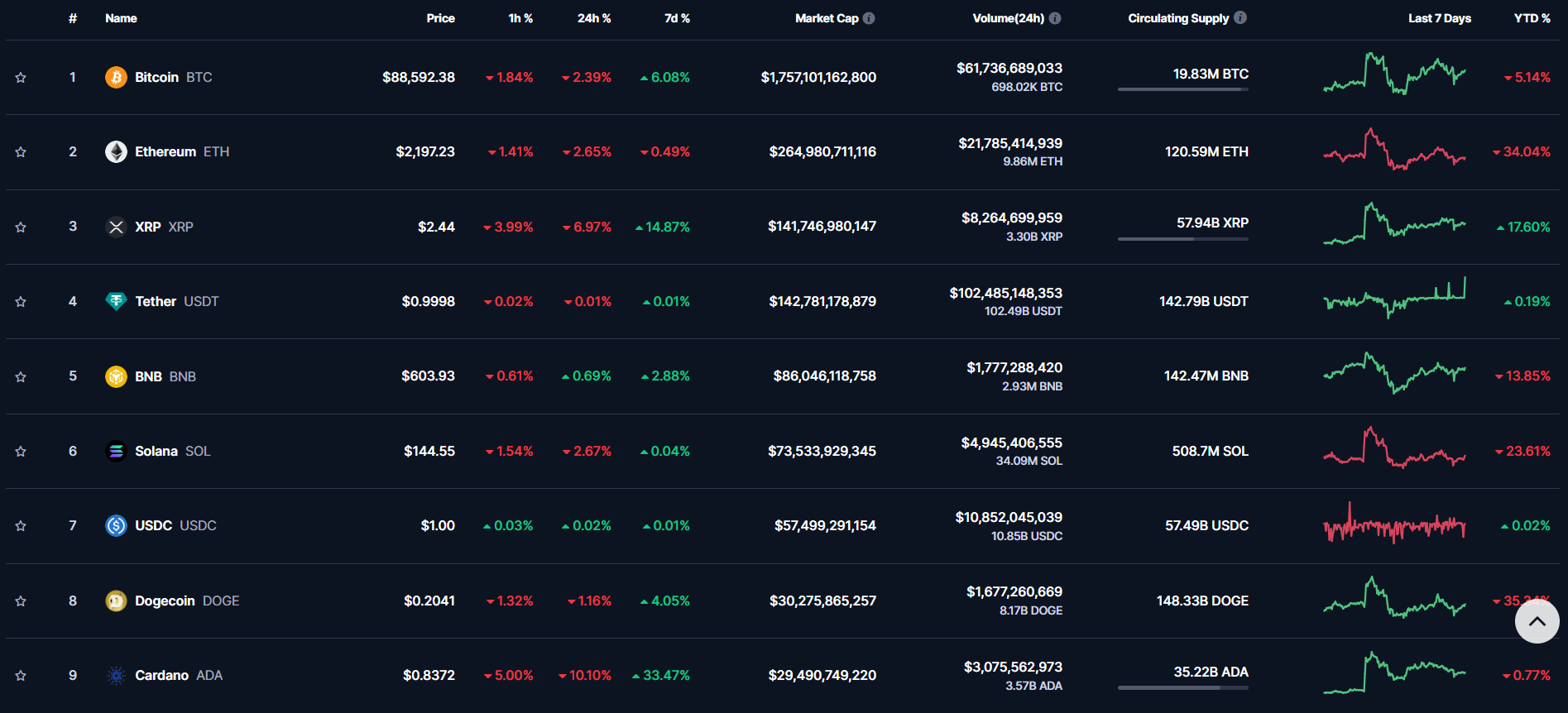This screenshot has height=713, width=1568.
Task: Show Market Cap info tooltip icon
Action: 869,18
